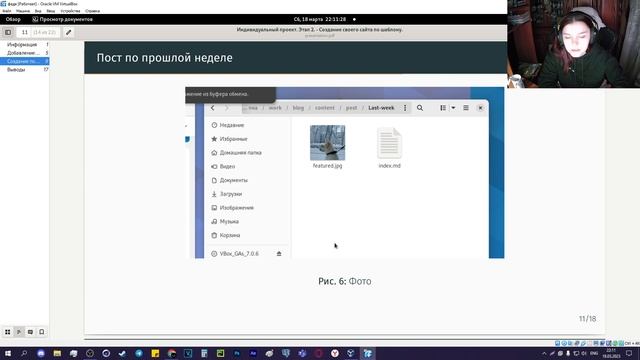This screenshot has height=360, width=640.
Task: Click the Обзор activities button
Action: (x=13, y=19)
